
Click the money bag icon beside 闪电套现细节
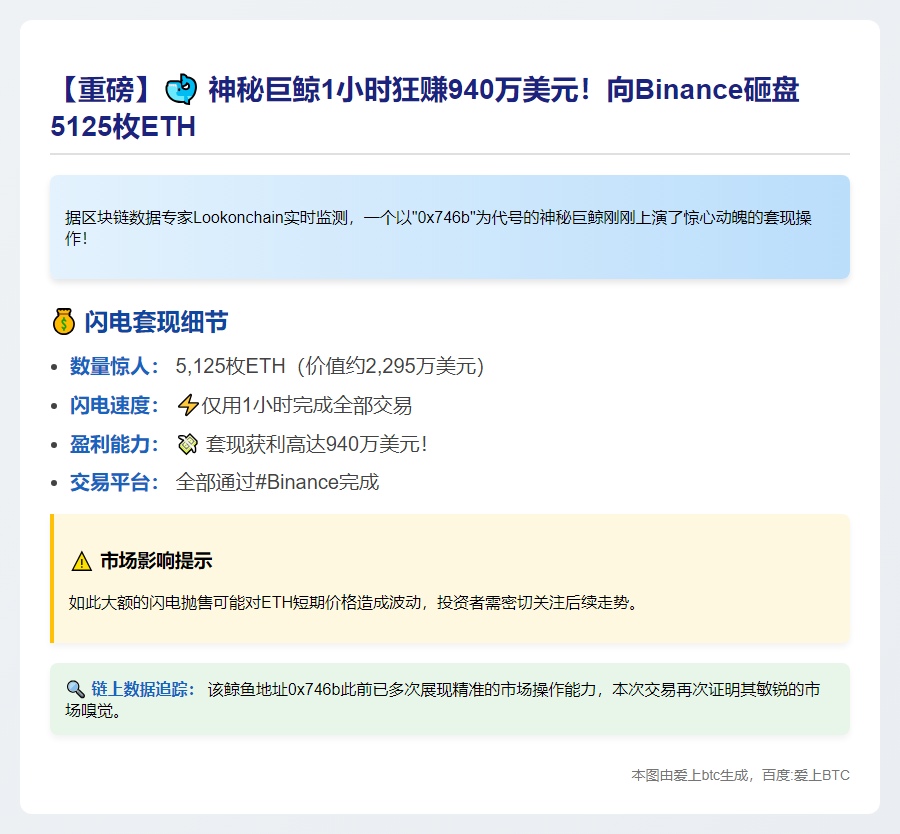pos(62,321)
